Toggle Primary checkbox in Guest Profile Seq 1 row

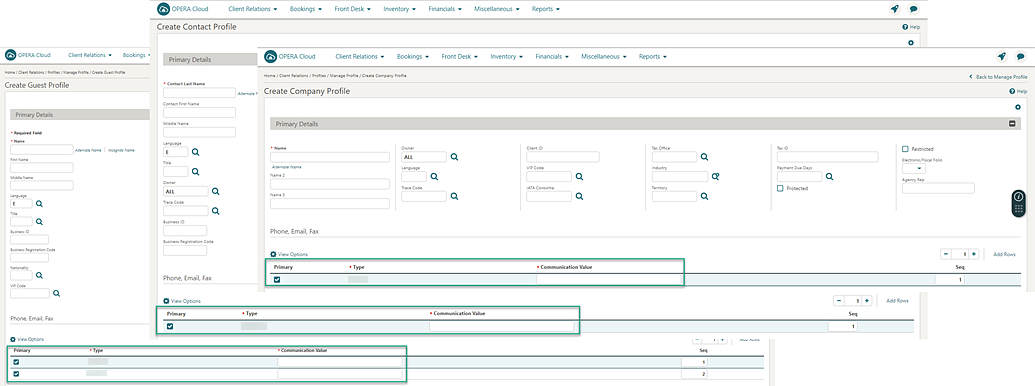(17, 362)
